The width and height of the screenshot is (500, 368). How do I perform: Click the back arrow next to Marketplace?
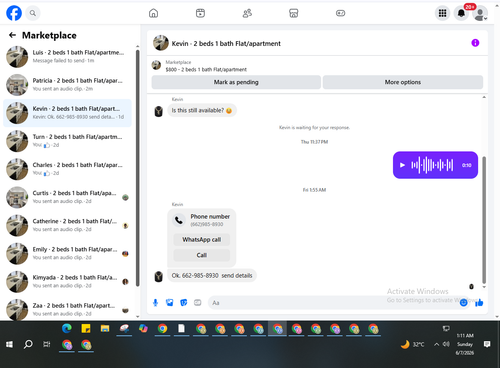(x=12, y=35)
